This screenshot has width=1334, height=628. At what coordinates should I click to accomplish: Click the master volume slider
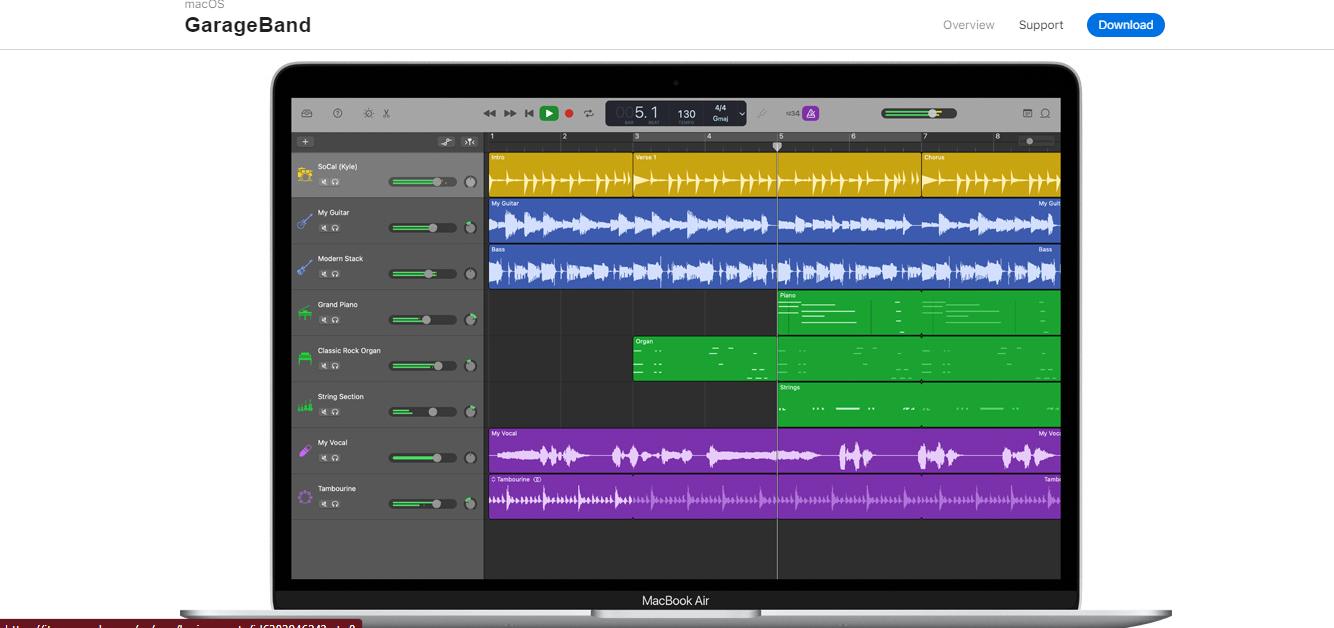tap(919, 114)
